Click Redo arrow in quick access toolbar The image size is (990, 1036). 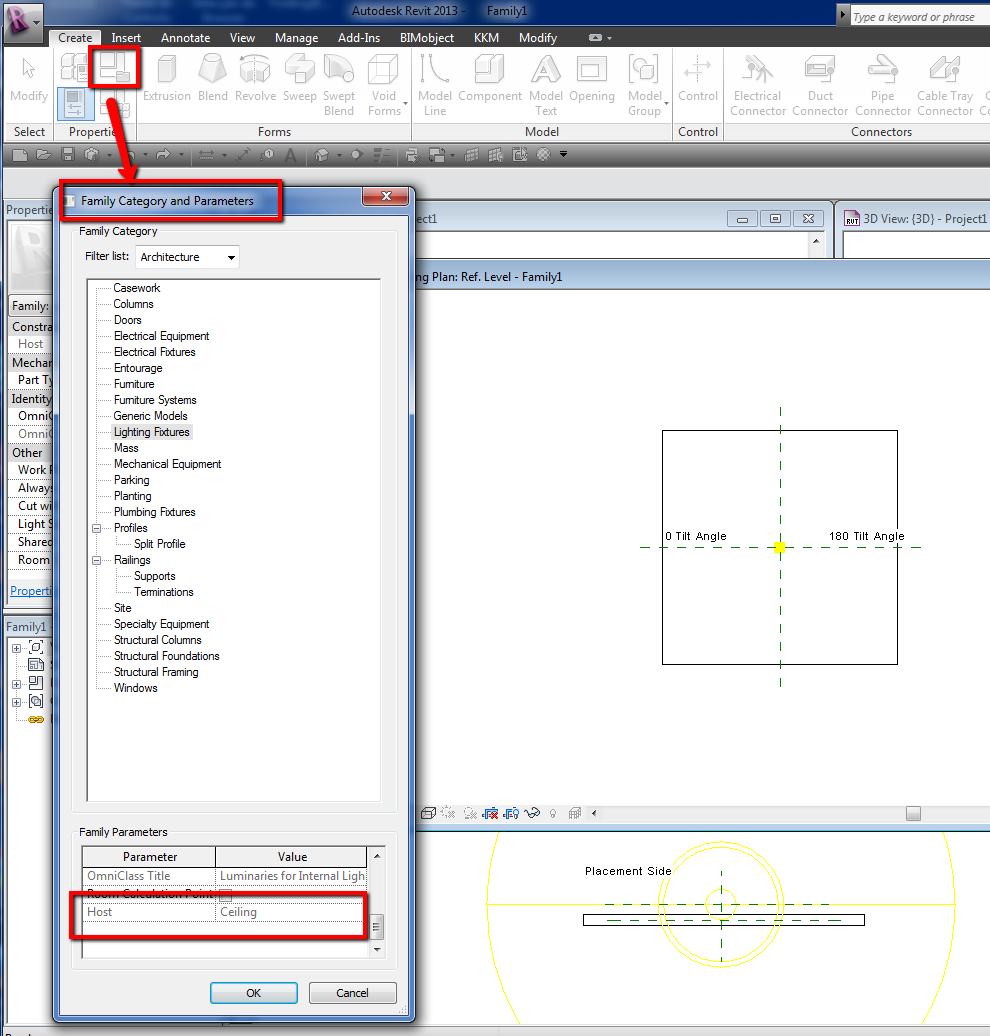[163, 155]
